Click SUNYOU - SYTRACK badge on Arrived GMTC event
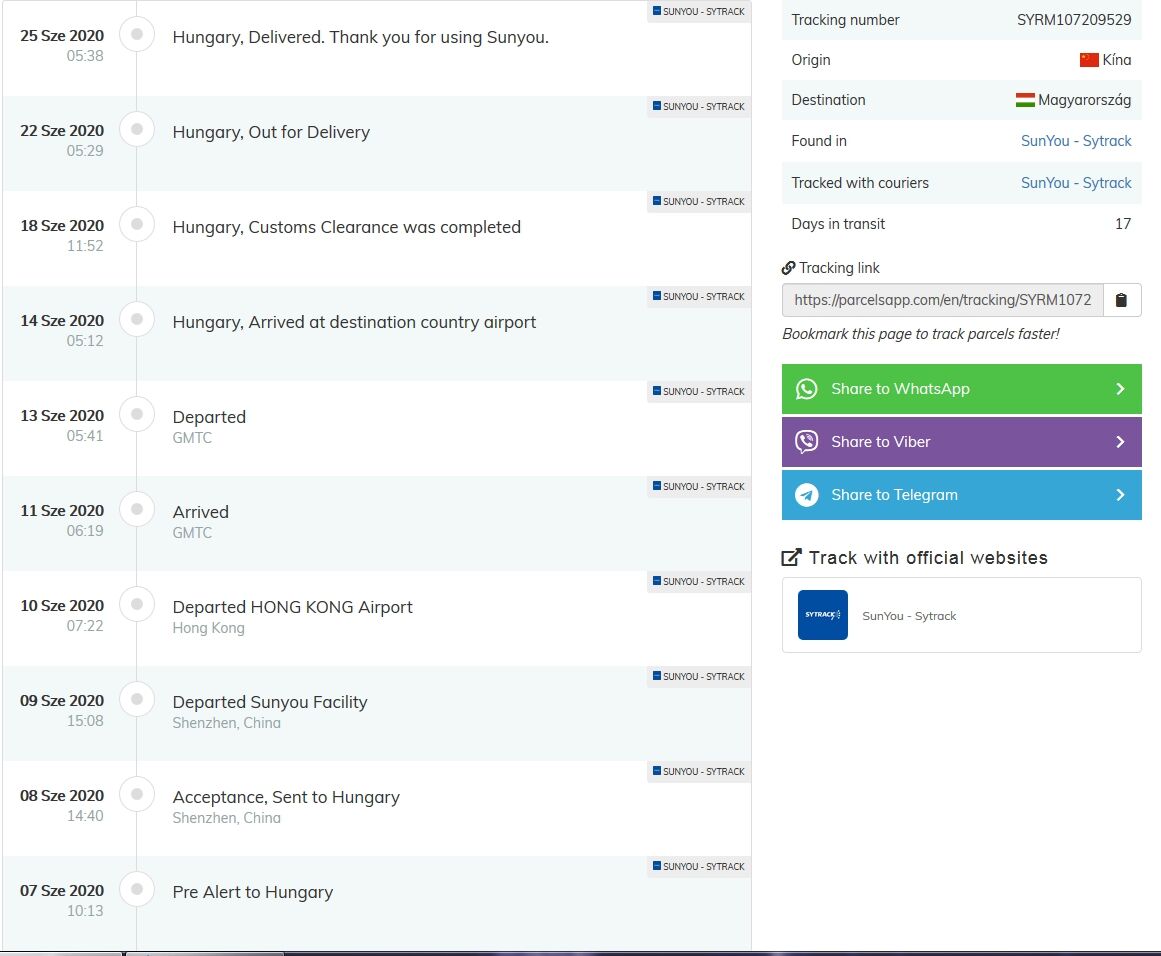 pos(699,487)
